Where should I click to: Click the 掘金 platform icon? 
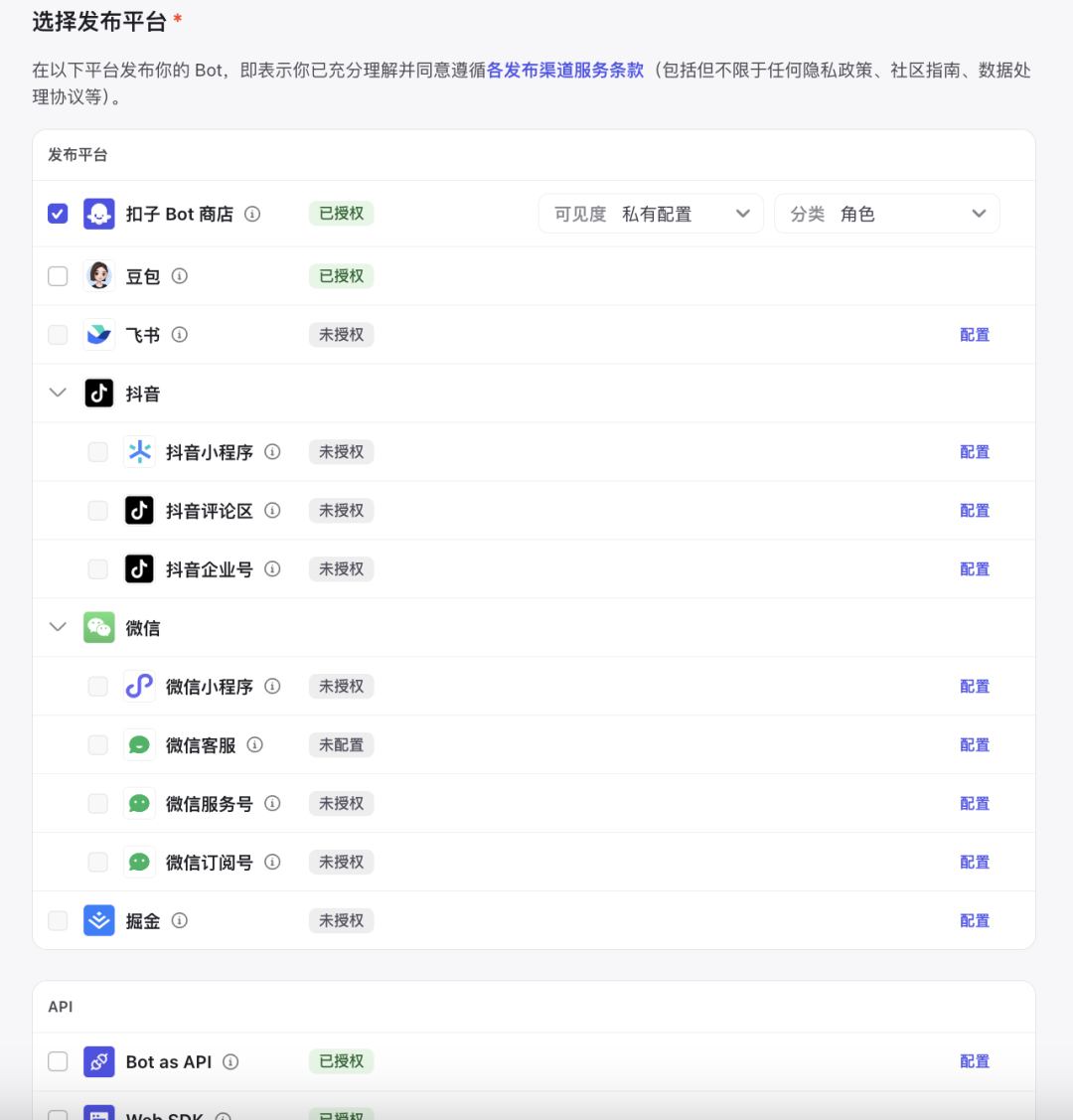(98, 920)
